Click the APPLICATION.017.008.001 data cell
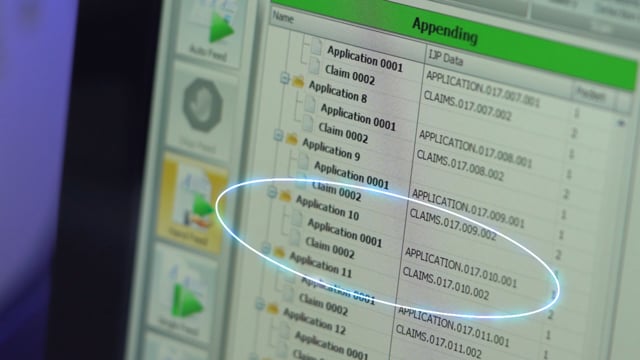The width and height of the screenshot is (640, 360). tap(476, 149)
